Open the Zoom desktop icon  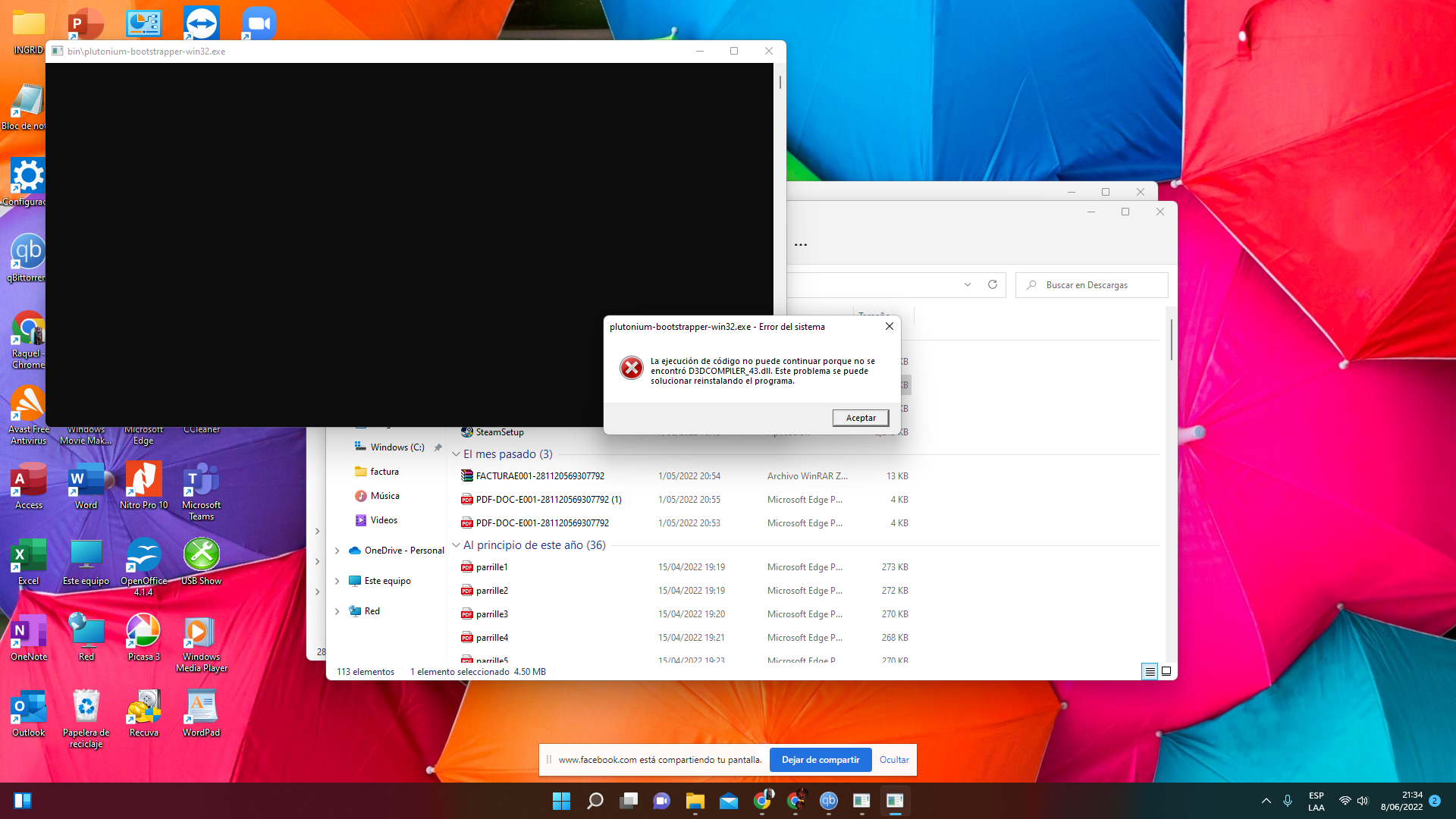point(259,23)
